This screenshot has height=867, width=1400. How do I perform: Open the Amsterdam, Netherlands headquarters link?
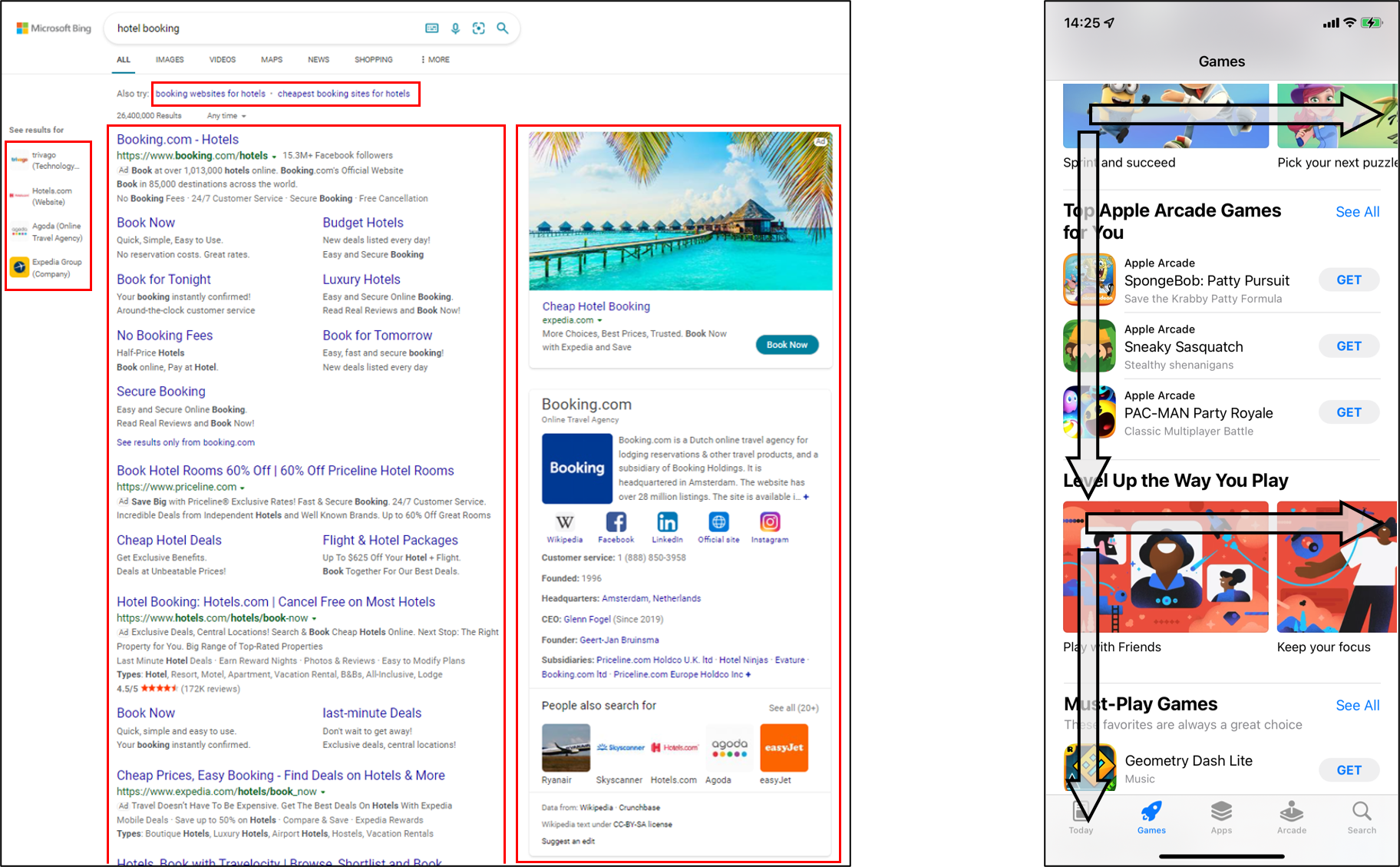point(651,598)
